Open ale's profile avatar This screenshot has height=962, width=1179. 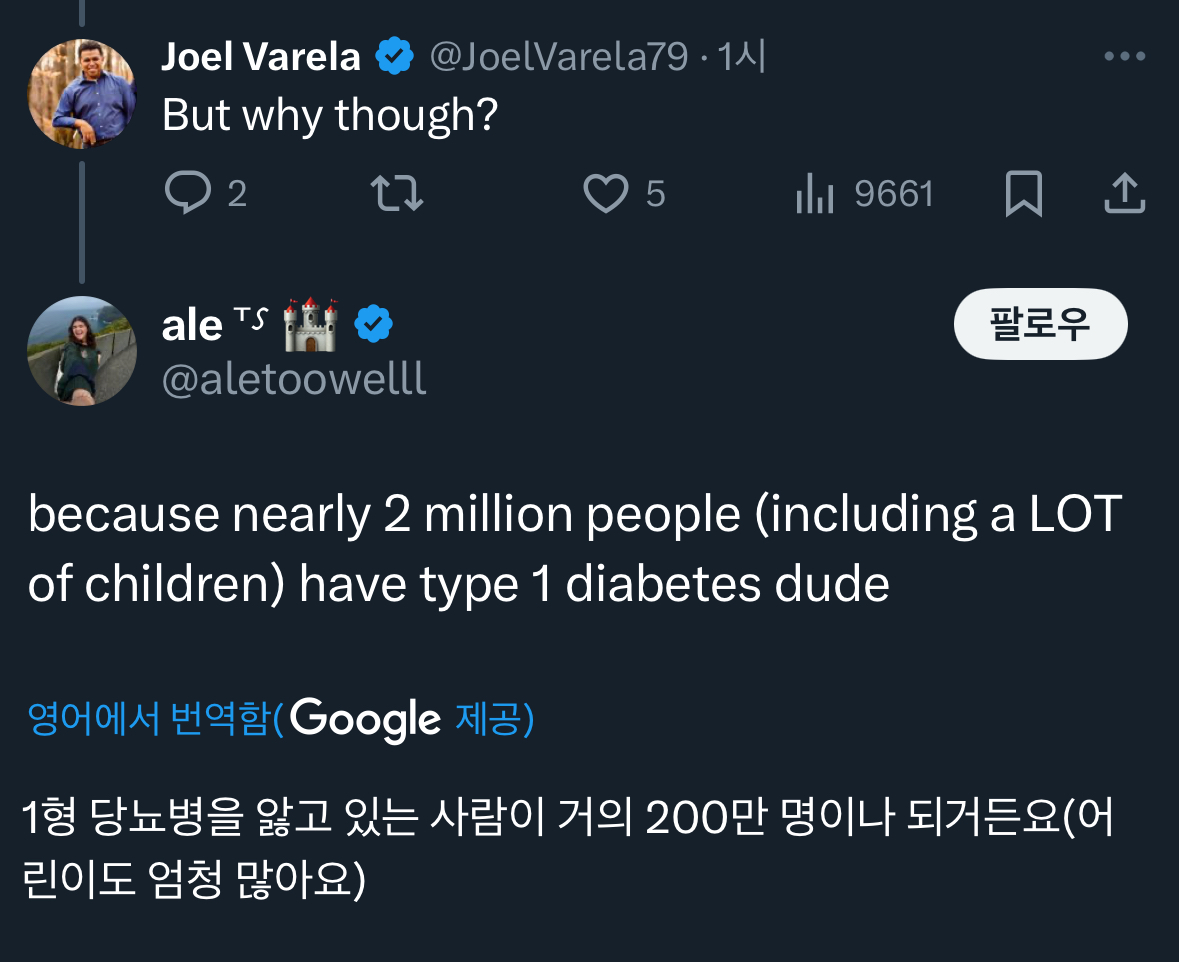tap(81, 351)
